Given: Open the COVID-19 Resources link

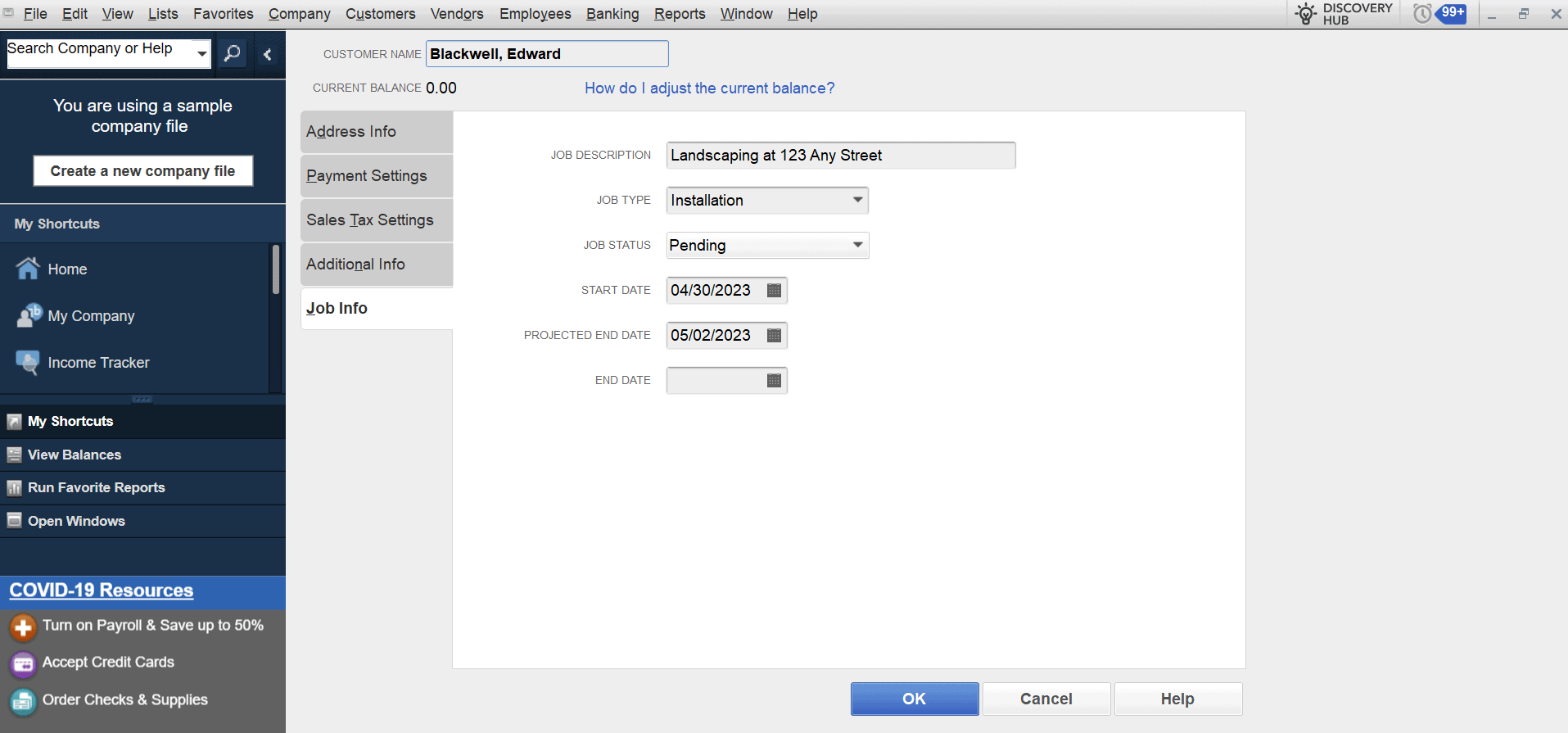Looking at the screenshot, I should [x=102, y=590].
